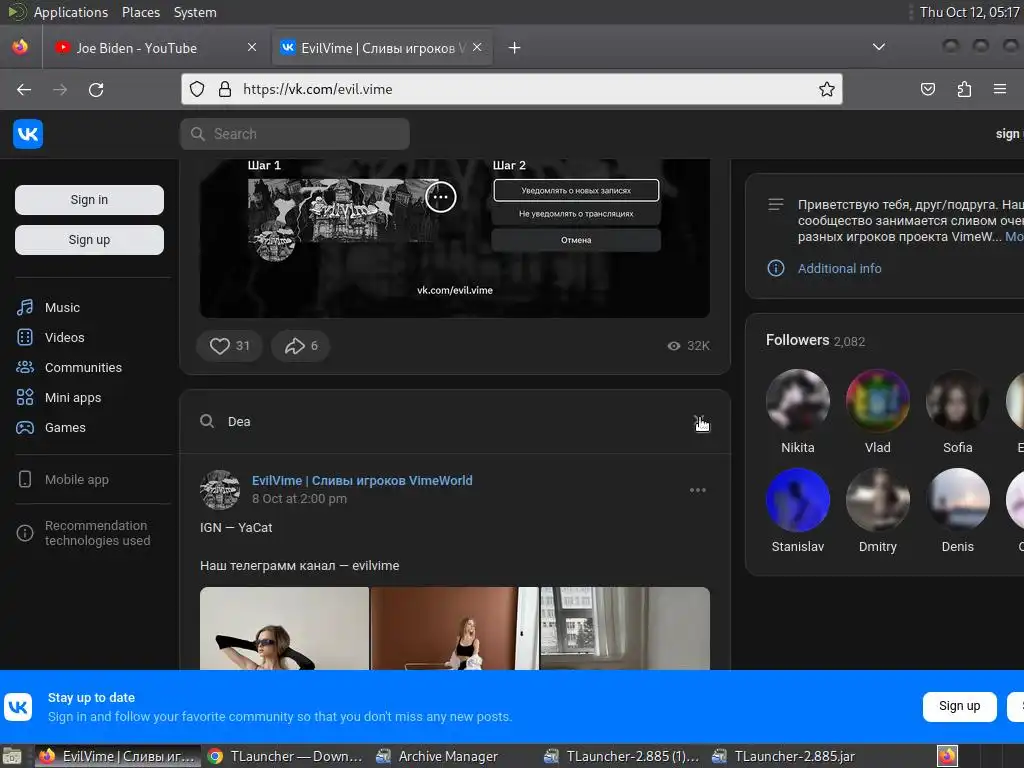The width and height of the screenshot is (1024, 768).
Task: Click the tracking protection shield icon
Action: (x=197, y=89)
